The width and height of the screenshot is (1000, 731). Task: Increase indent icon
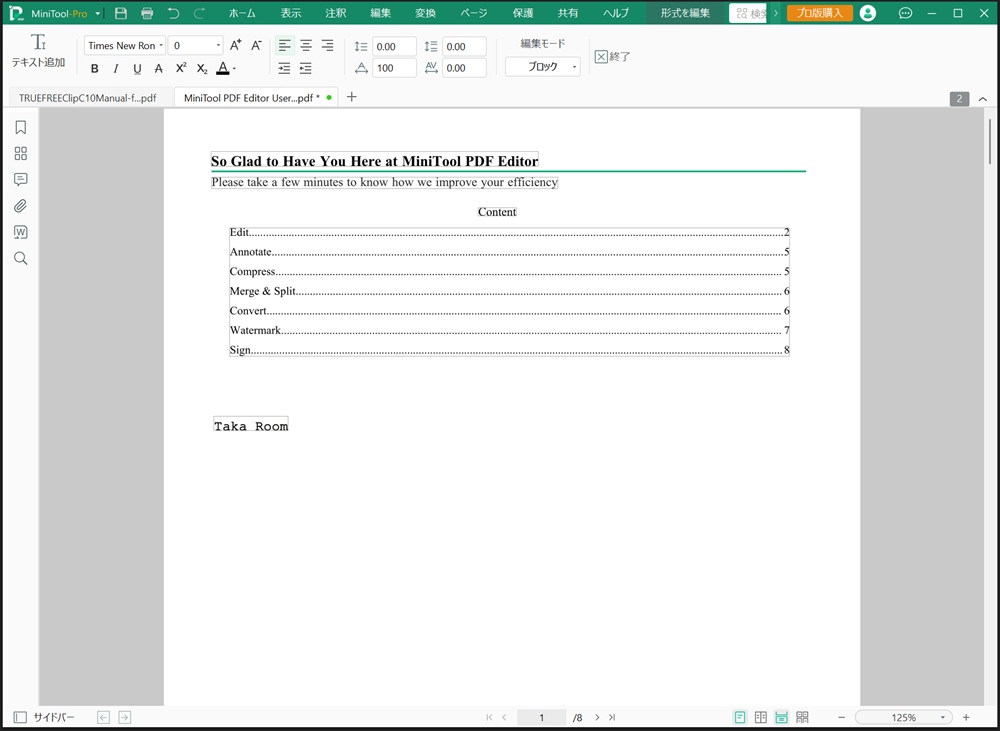[284, 68]
